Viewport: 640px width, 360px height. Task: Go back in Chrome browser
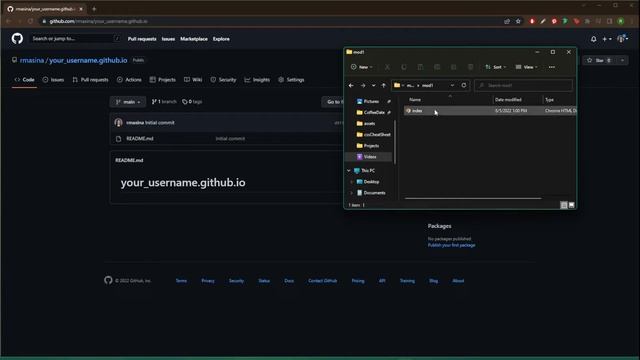9,21
